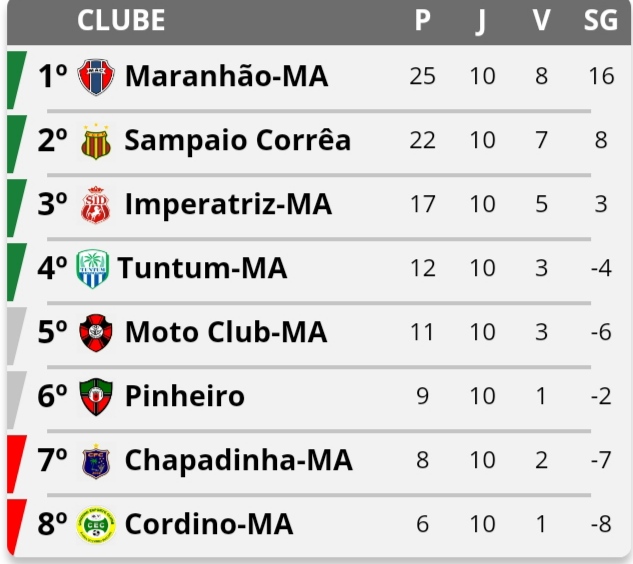Open the Maranhão-MA team name link
This screenshot has width=633, height=564.
226,76
